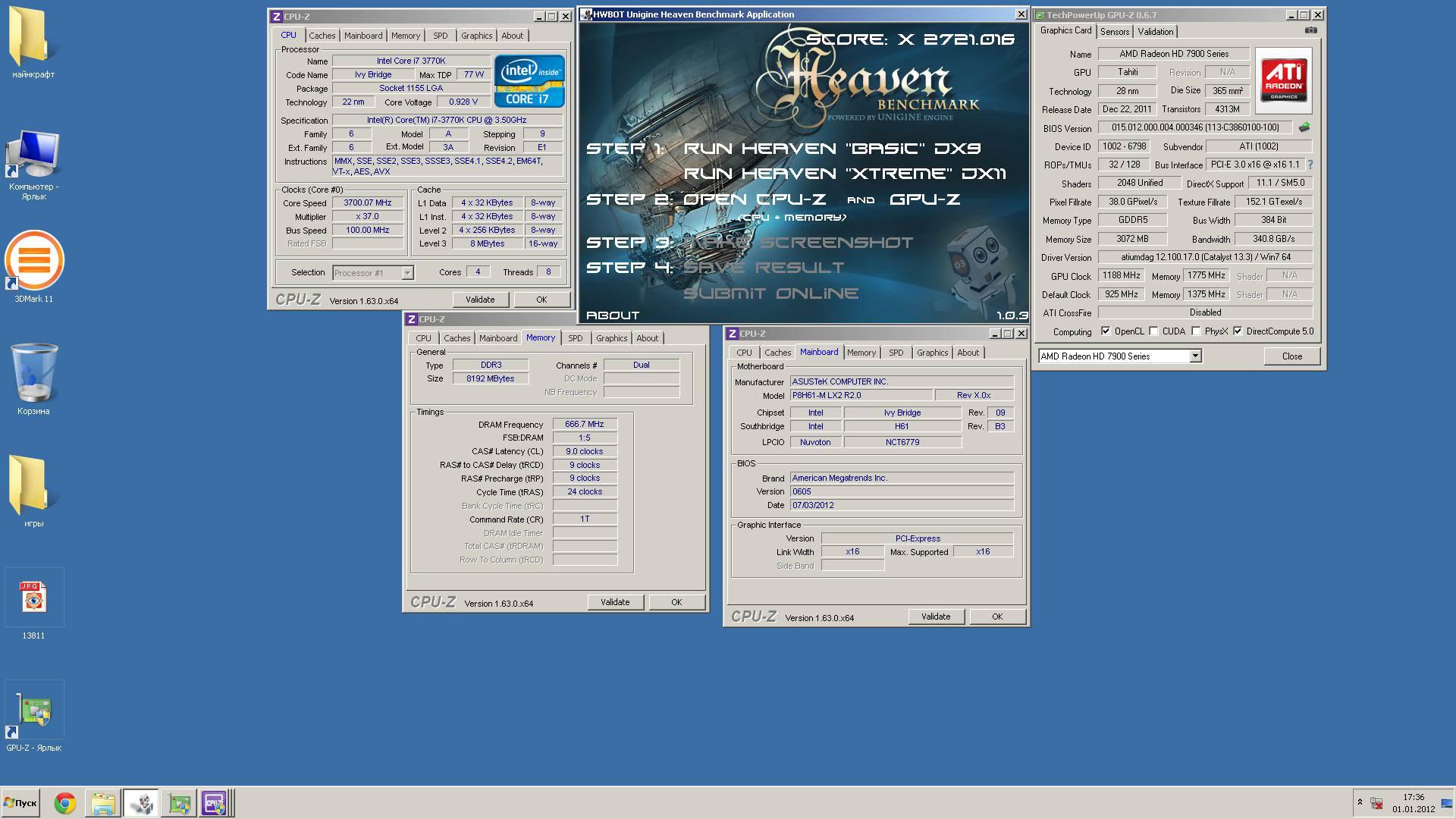Toggle the CUDA checkbox in GPU-Z
1456x819 pixels.
point(1153,331)
